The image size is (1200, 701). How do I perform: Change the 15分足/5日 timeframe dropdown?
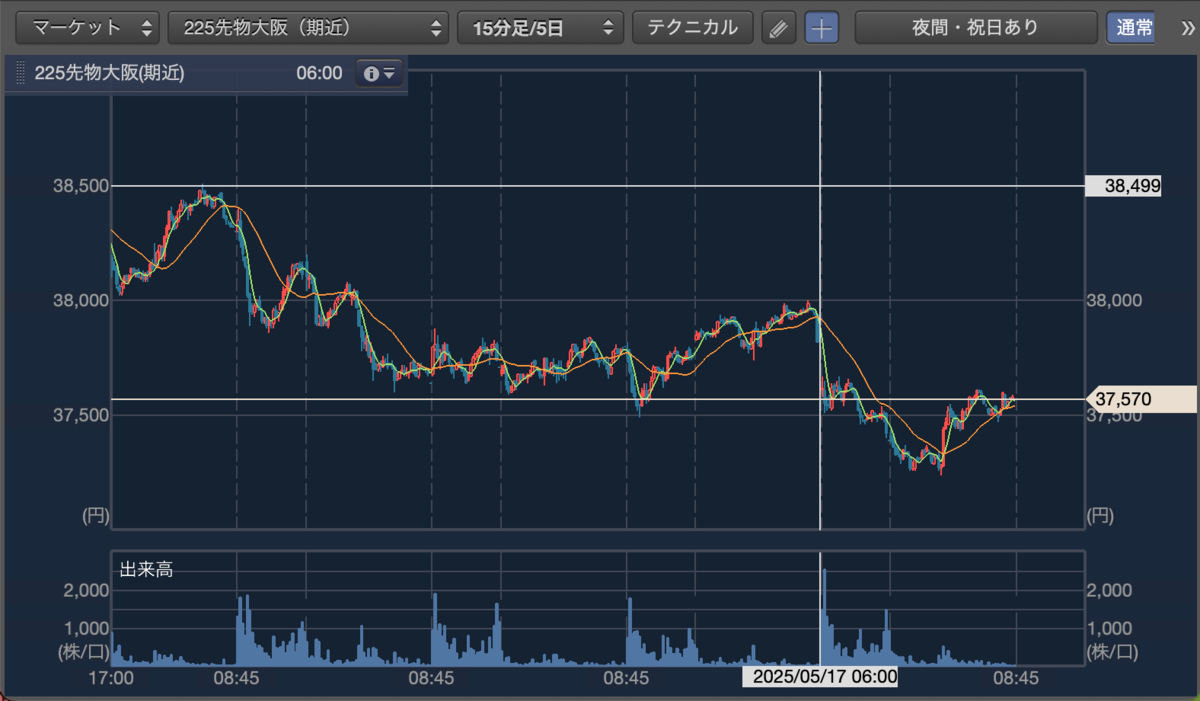(x=540, y=28)
